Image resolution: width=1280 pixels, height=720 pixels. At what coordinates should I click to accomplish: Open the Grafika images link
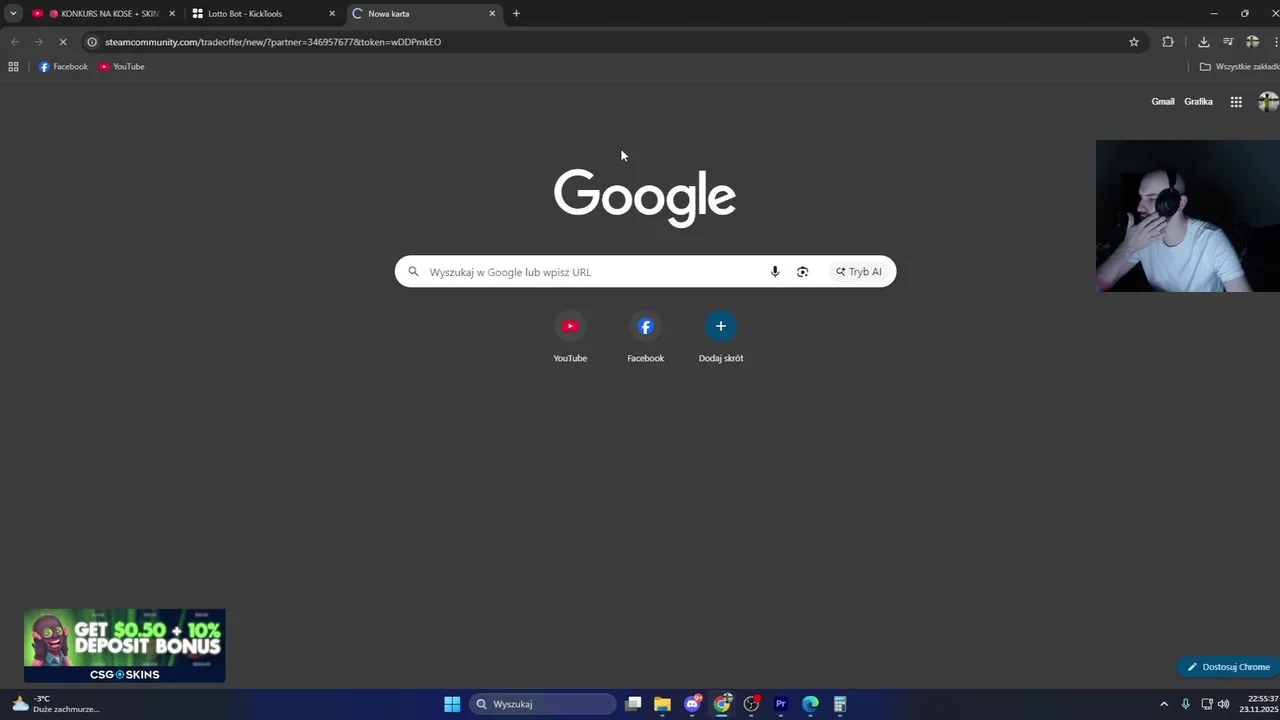tap(1198, 102)
